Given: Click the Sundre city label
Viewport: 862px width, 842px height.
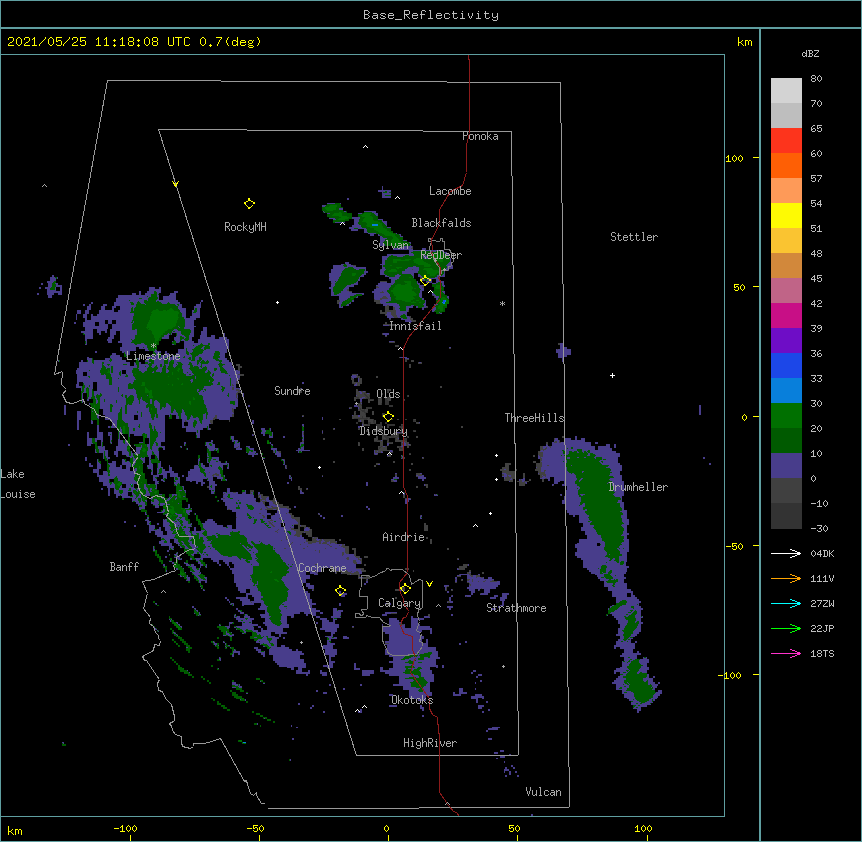Looking at the screenshot, I should (292, 391).
